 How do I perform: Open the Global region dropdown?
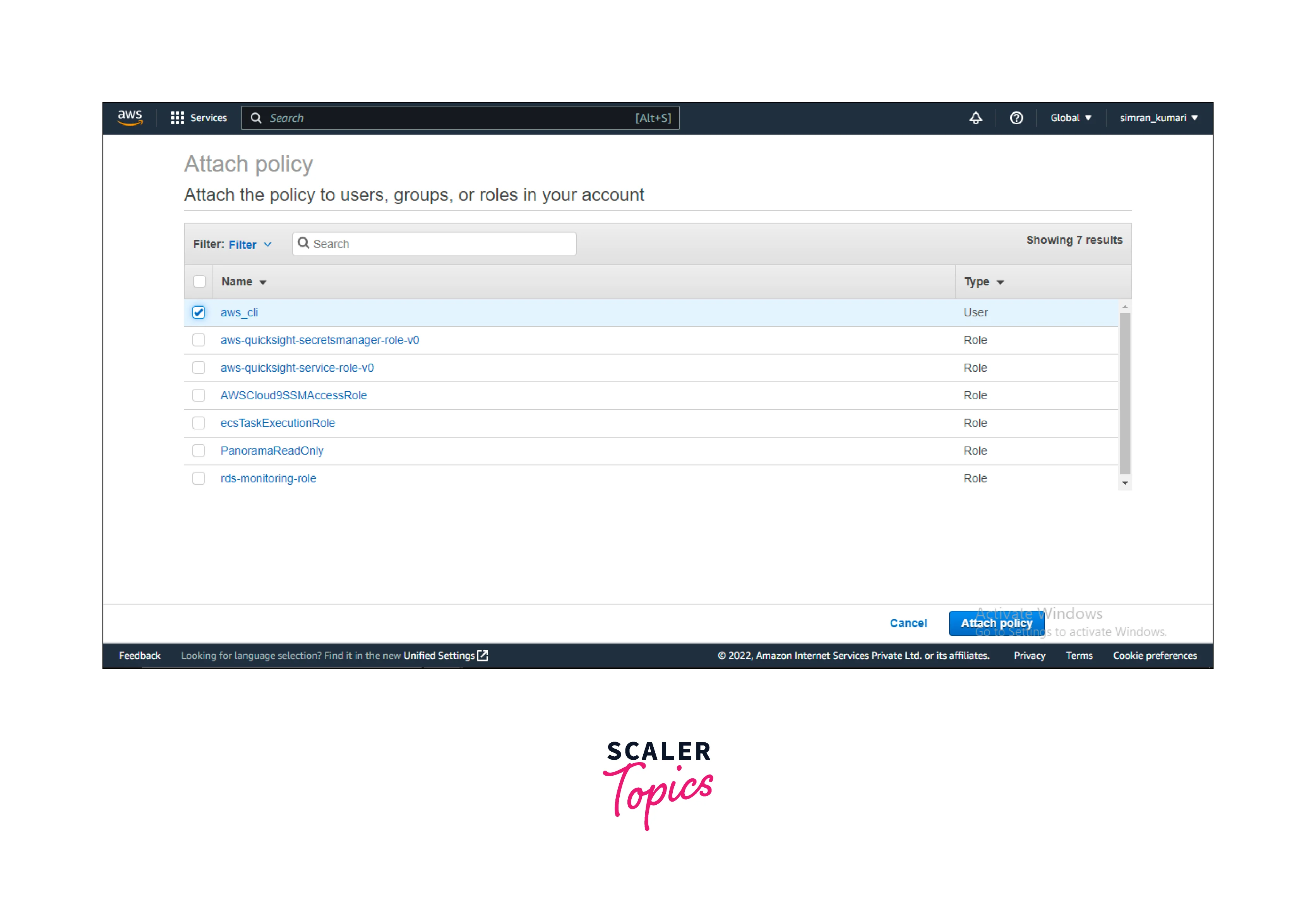[x=1070, y=118]
